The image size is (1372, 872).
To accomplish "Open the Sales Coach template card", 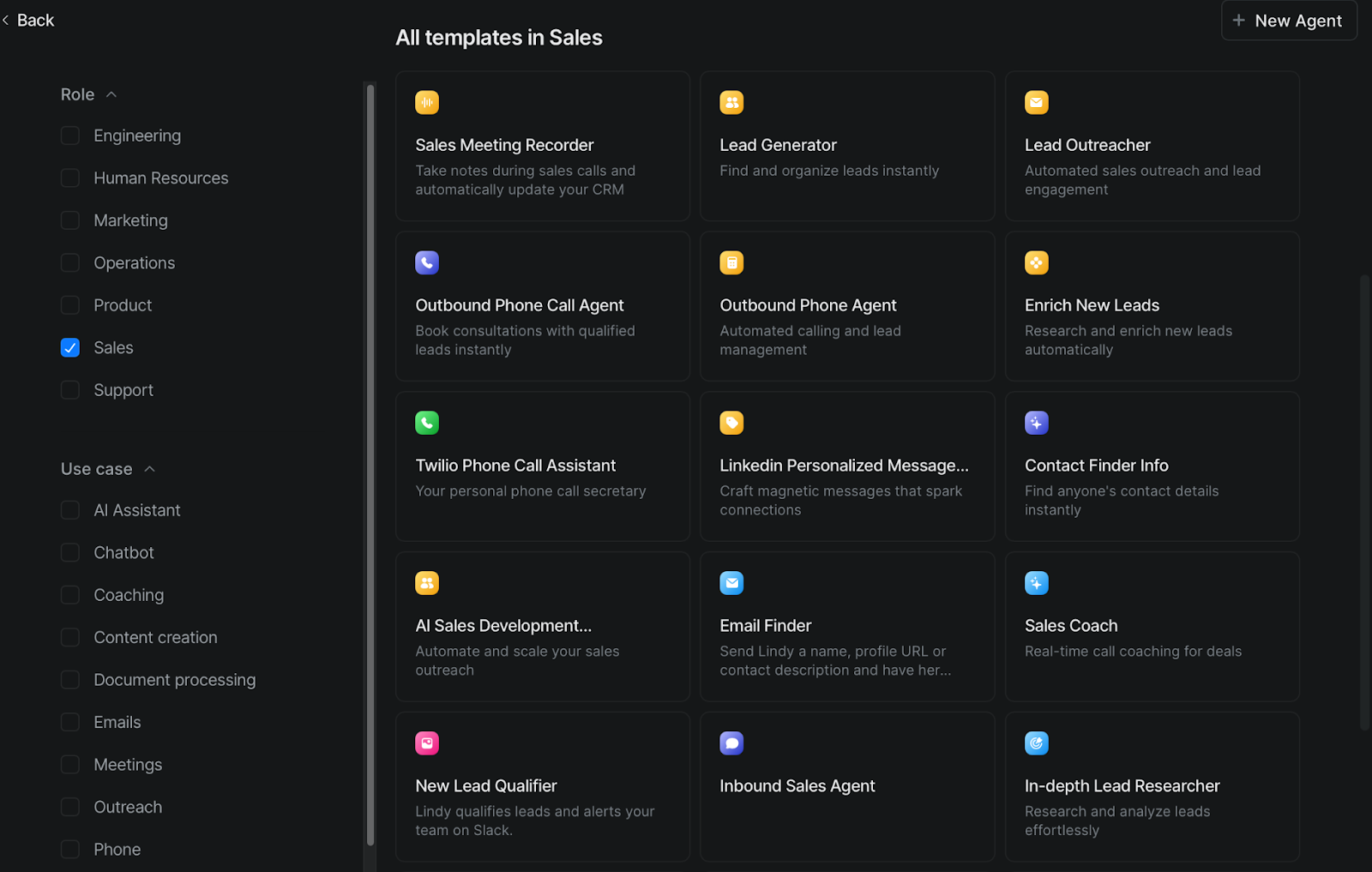I will [x=1152, y=627].
